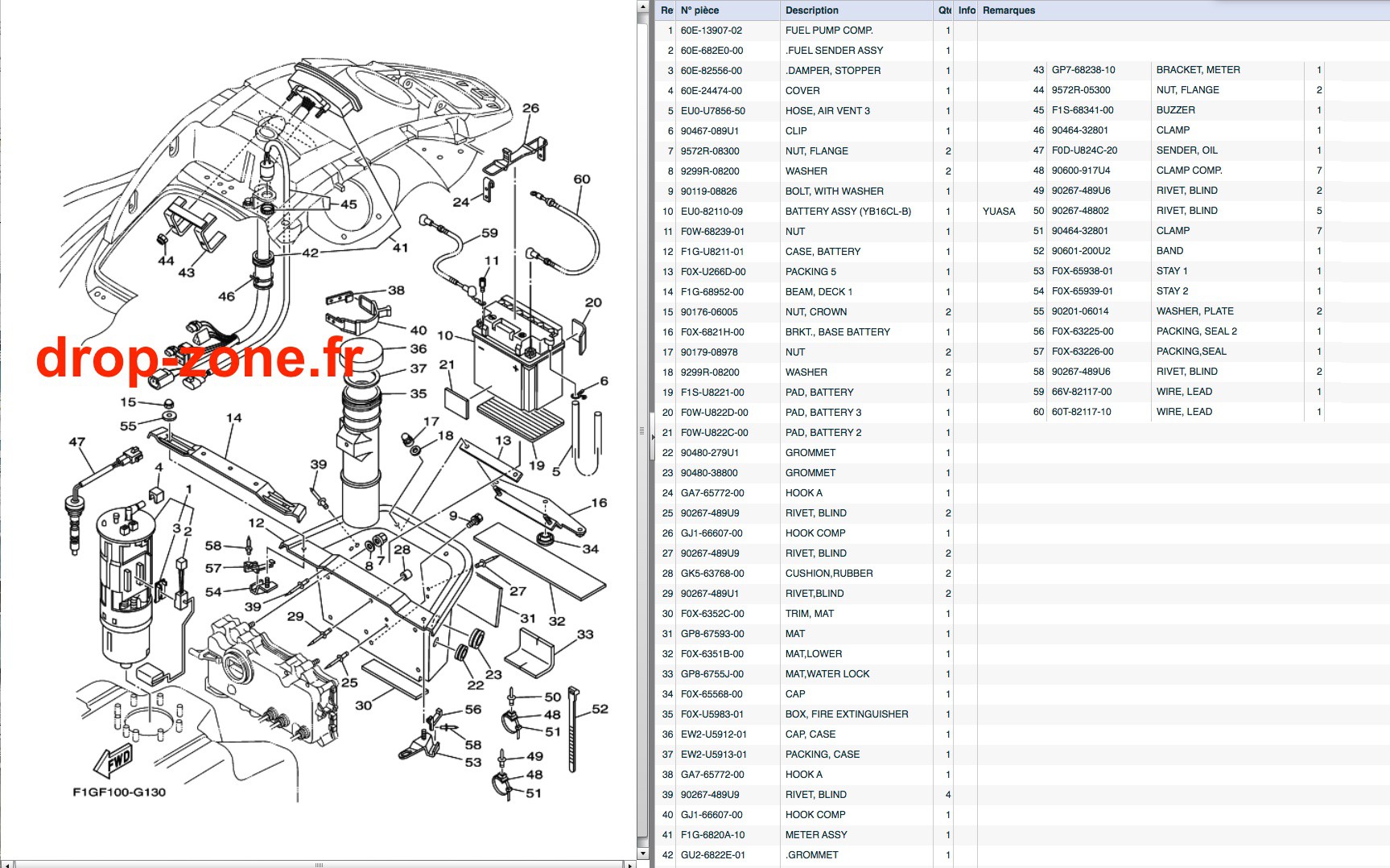The height and width of the screenshot is (868, 1390).
Task: Click the FWD arrow in diagram
Action: click(x=113, y=759)
